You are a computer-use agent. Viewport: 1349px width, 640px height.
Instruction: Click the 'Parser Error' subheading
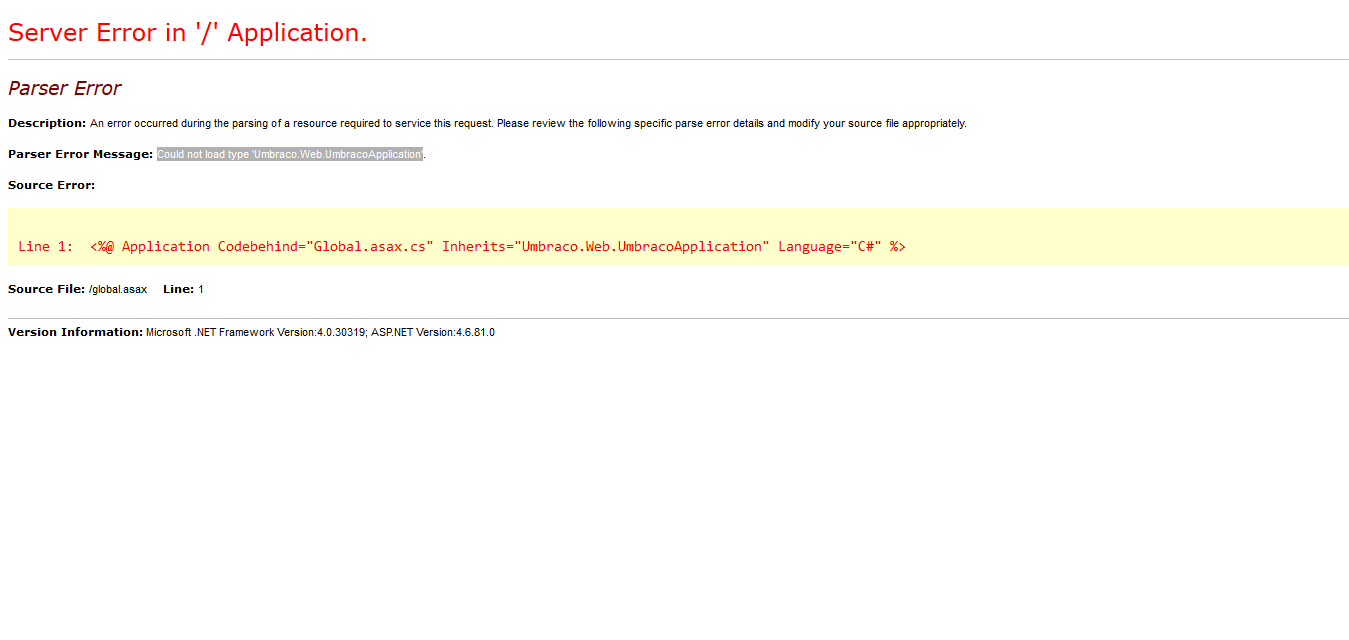point(64,89)
